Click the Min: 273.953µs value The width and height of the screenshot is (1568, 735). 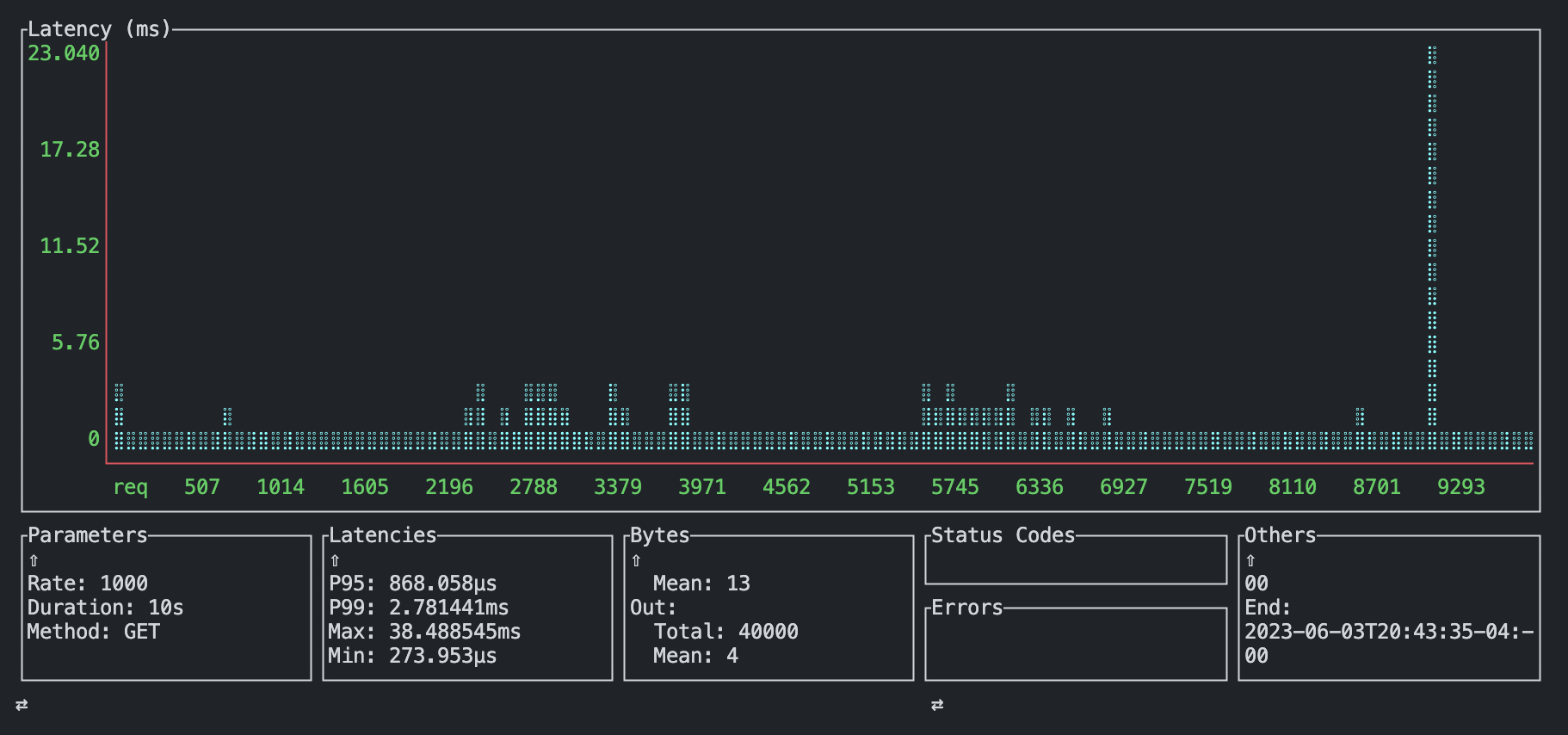413,656
